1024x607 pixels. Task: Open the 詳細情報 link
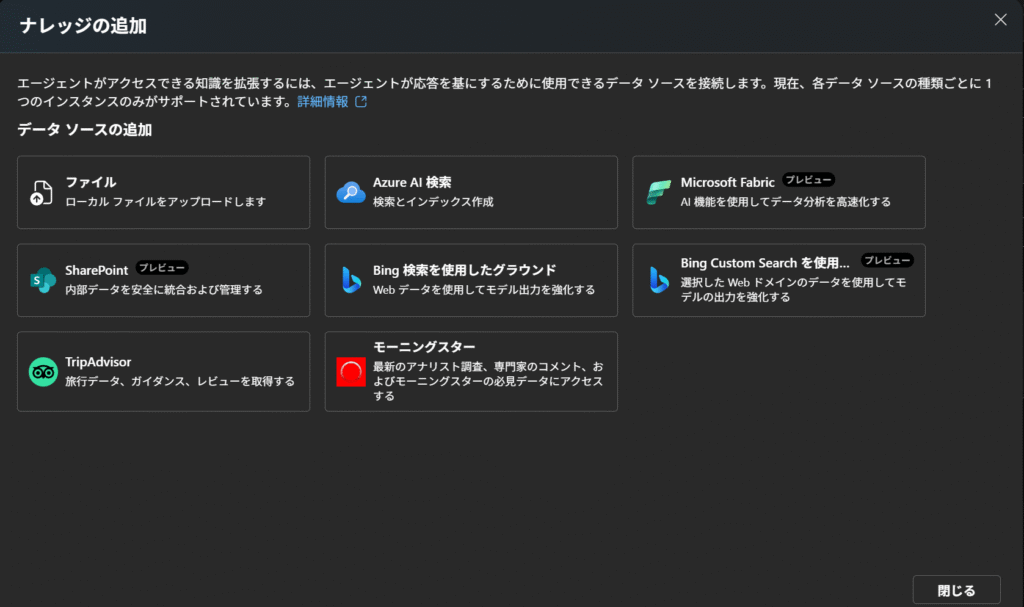(323, 101)
